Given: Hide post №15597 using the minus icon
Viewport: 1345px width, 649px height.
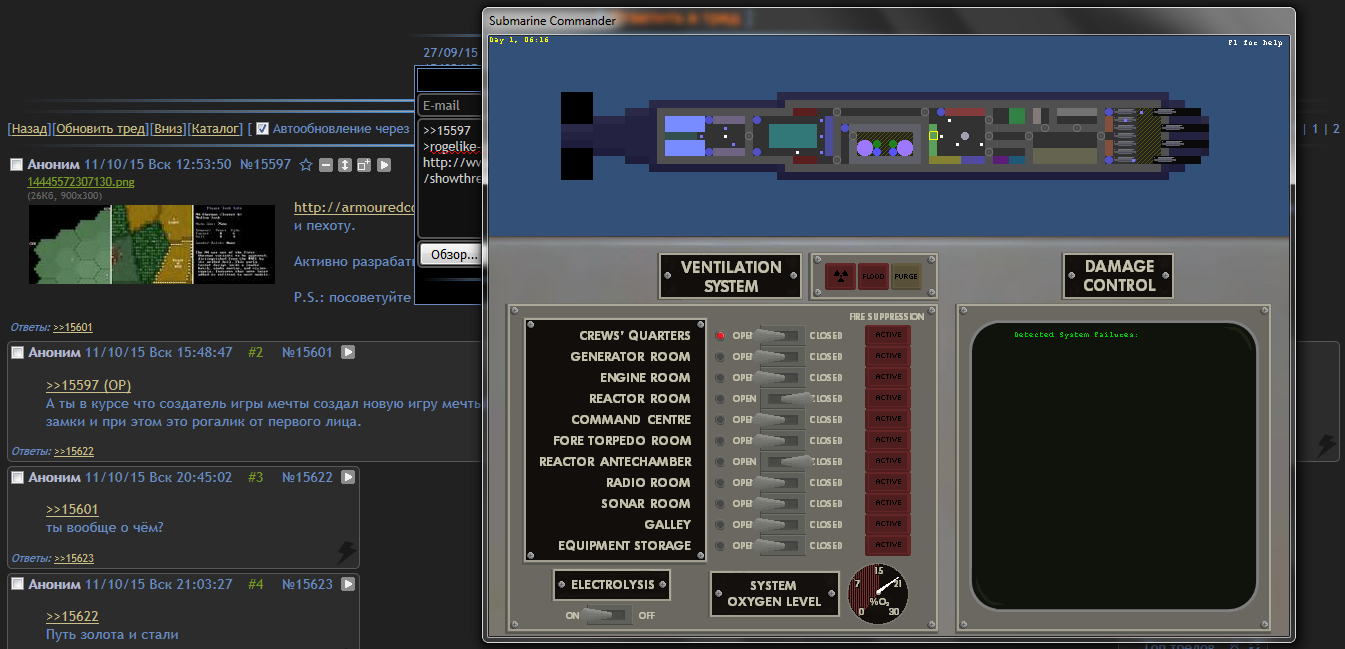Looking at the screenshot, I should (326, 165).
